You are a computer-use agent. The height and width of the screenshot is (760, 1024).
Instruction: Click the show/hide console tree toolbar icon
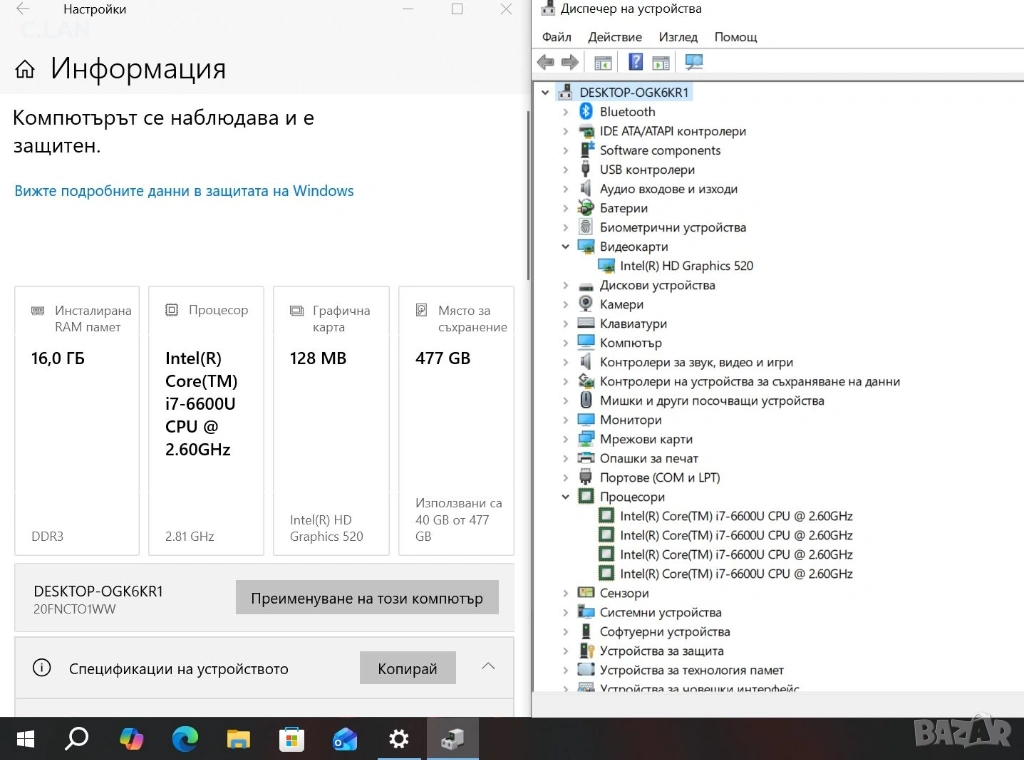pyautogui.click(x=603, y=62)
